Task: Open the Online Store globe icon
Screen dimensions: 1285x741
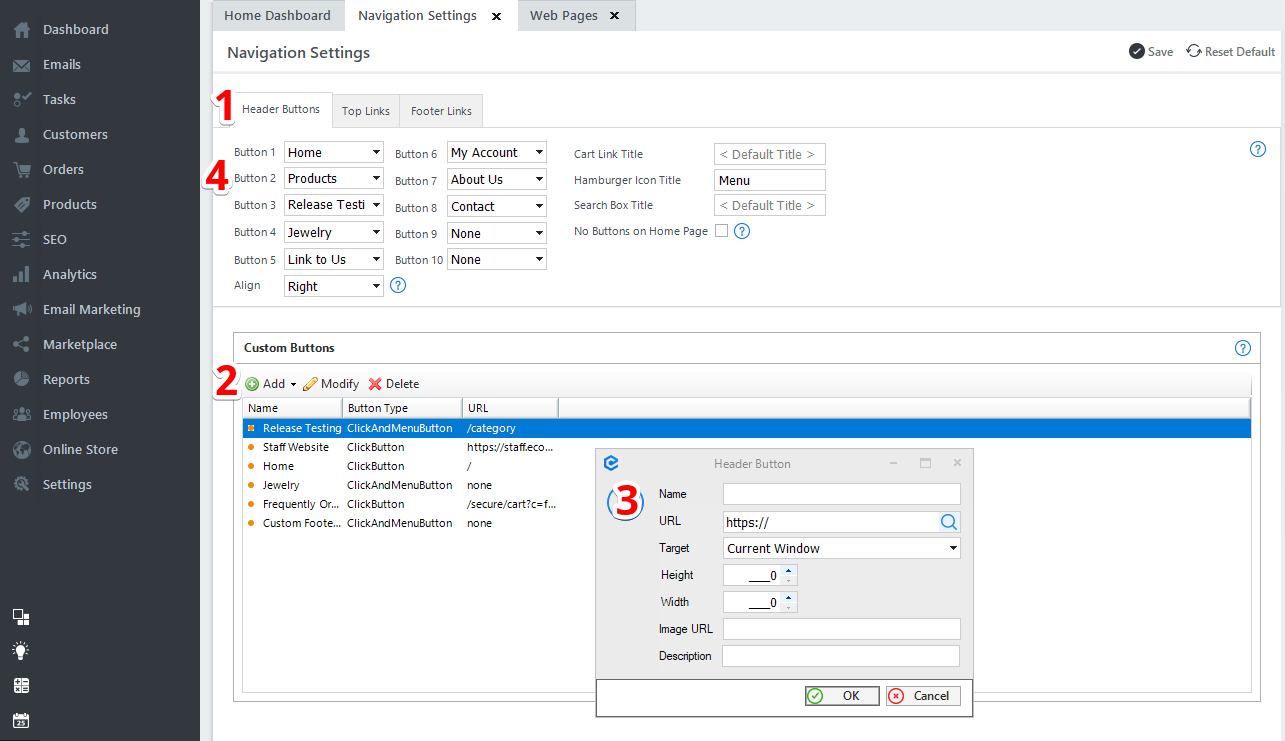Action: click(22, 450)
